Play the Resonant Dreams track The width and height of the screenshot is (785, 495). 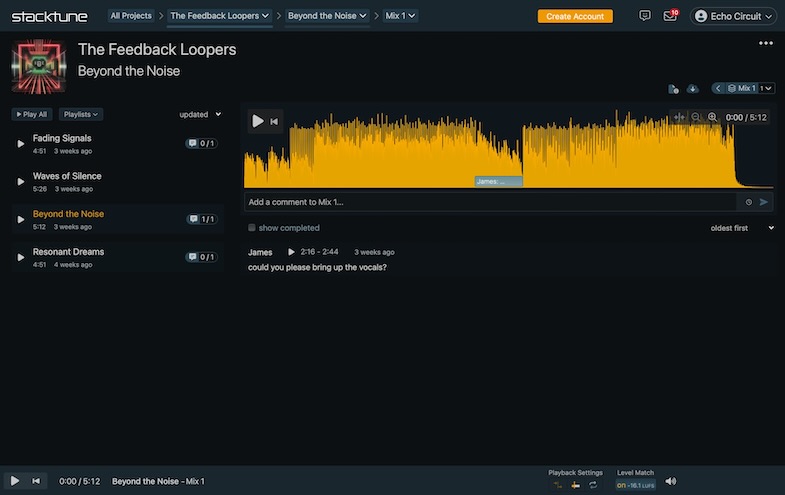[21, 257]
